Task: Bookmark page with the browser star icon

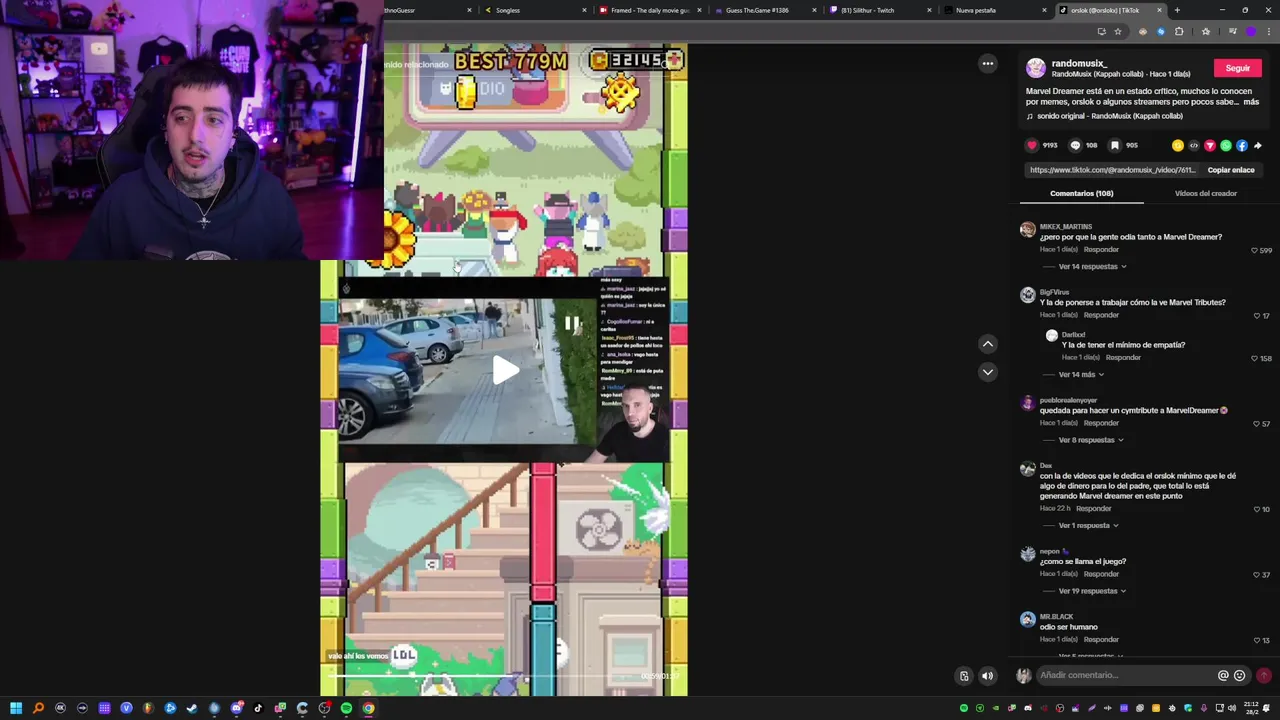Action: (1118, 31)
